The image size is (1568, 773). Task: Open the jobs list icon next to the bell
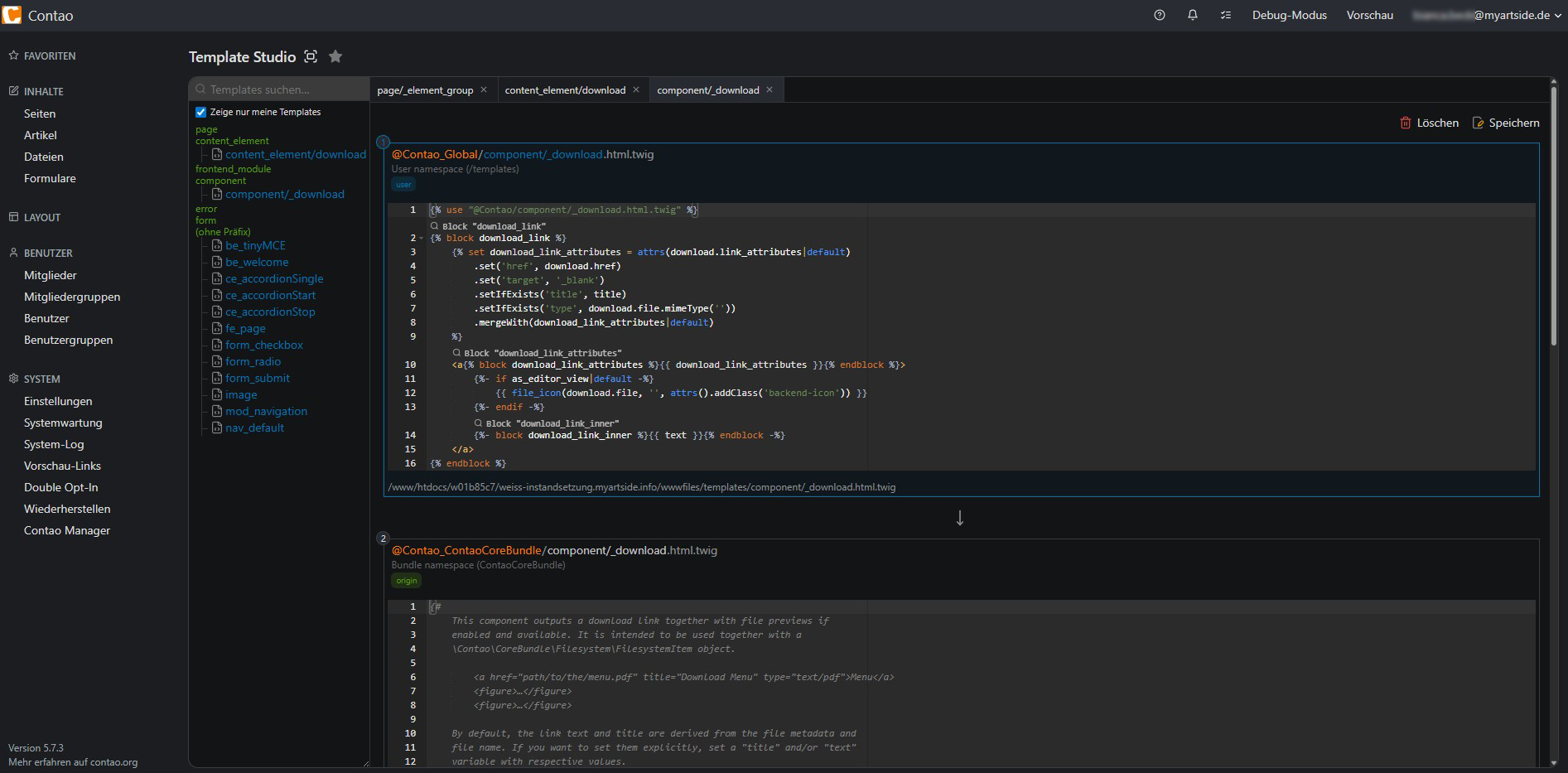(x=1226, y=15)
